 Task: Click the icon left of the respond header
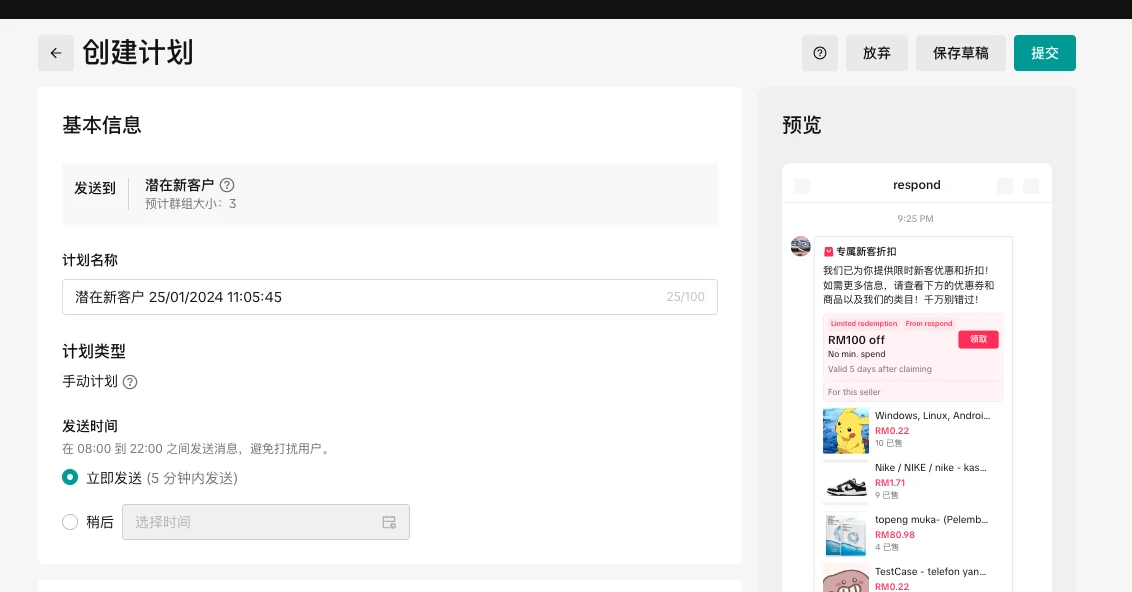pyautogui.click(x=801, y=185)
